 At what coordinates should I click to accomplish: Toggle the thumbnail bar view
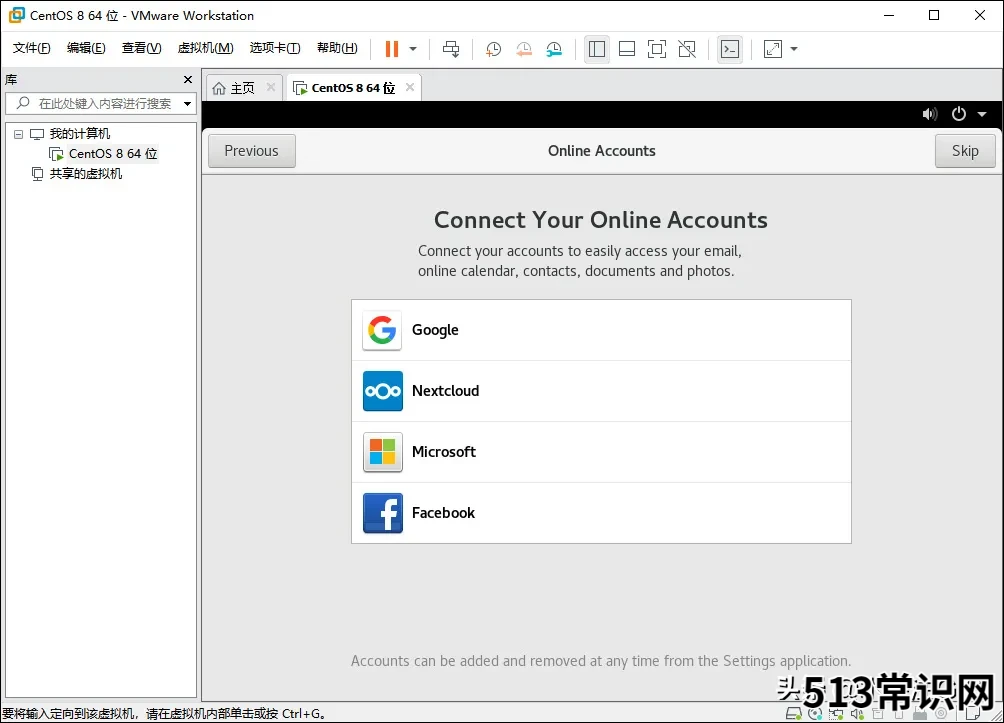point(627,49)
